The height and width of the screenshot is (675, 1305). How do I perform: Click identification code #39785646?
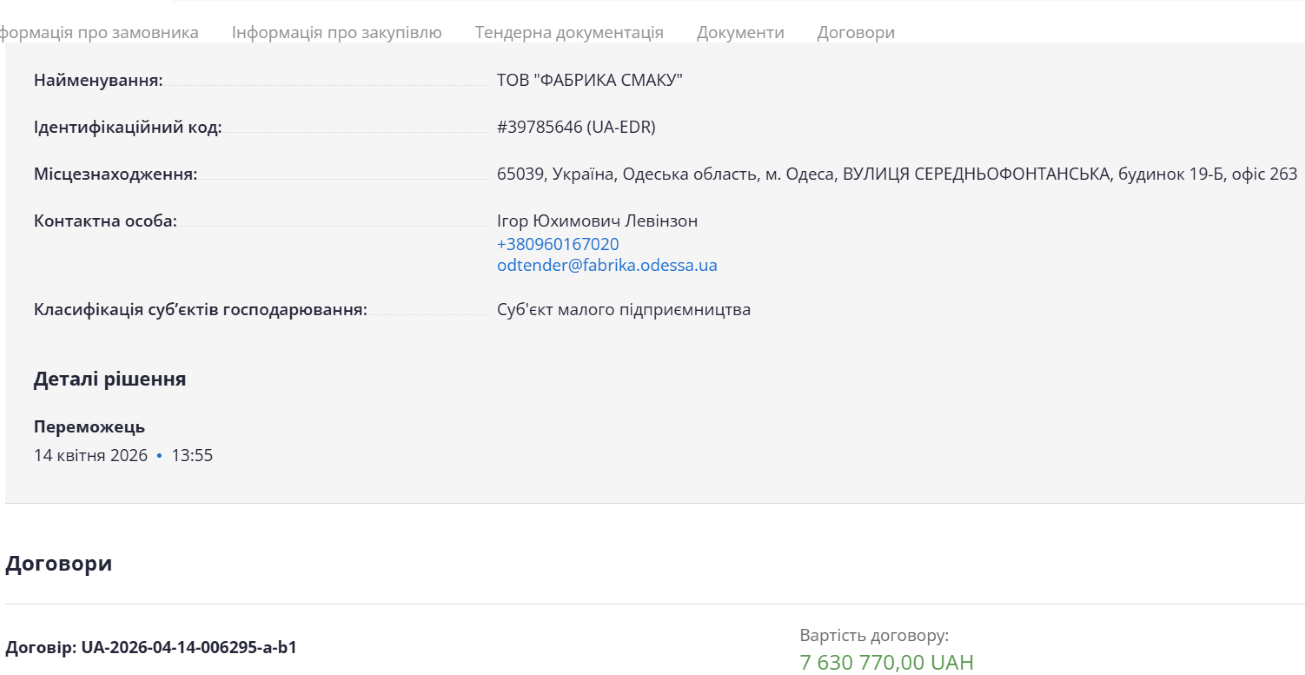click(575, 127)
